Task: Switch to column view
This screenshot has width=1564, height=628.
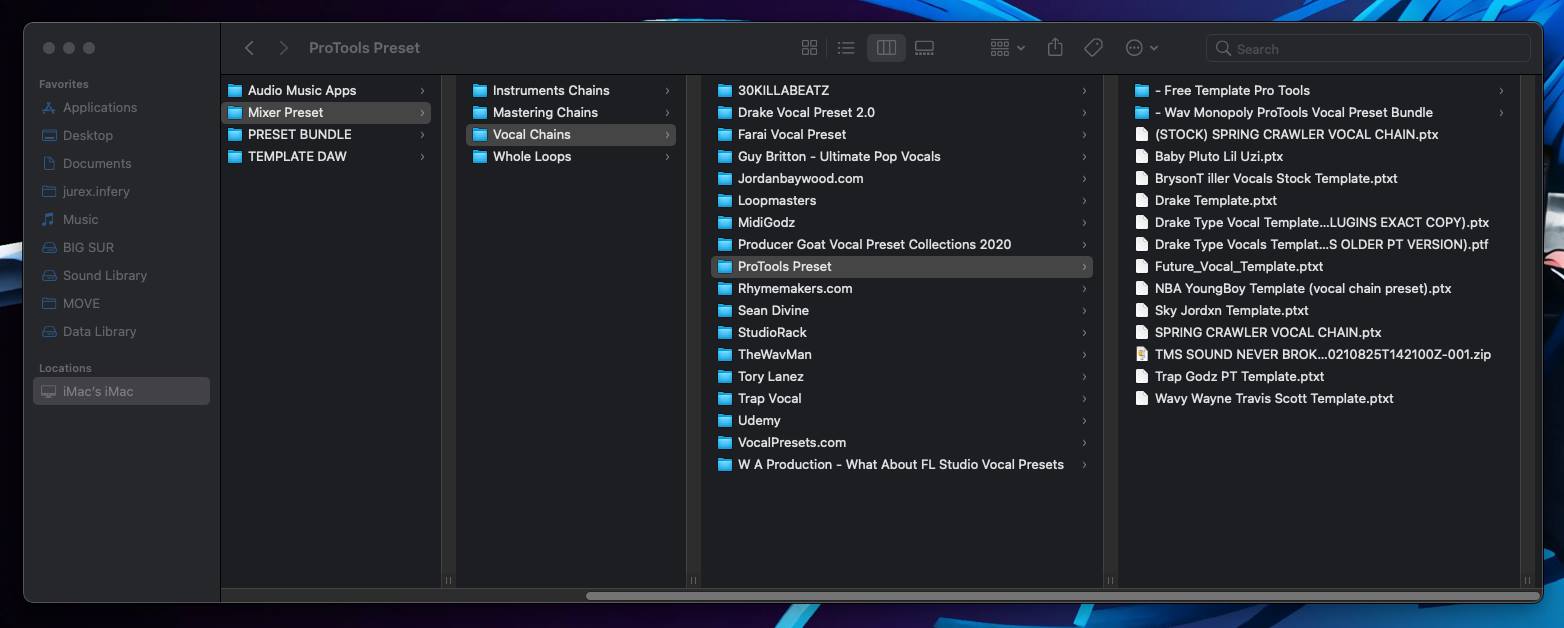Action: [x=886, y=48]
